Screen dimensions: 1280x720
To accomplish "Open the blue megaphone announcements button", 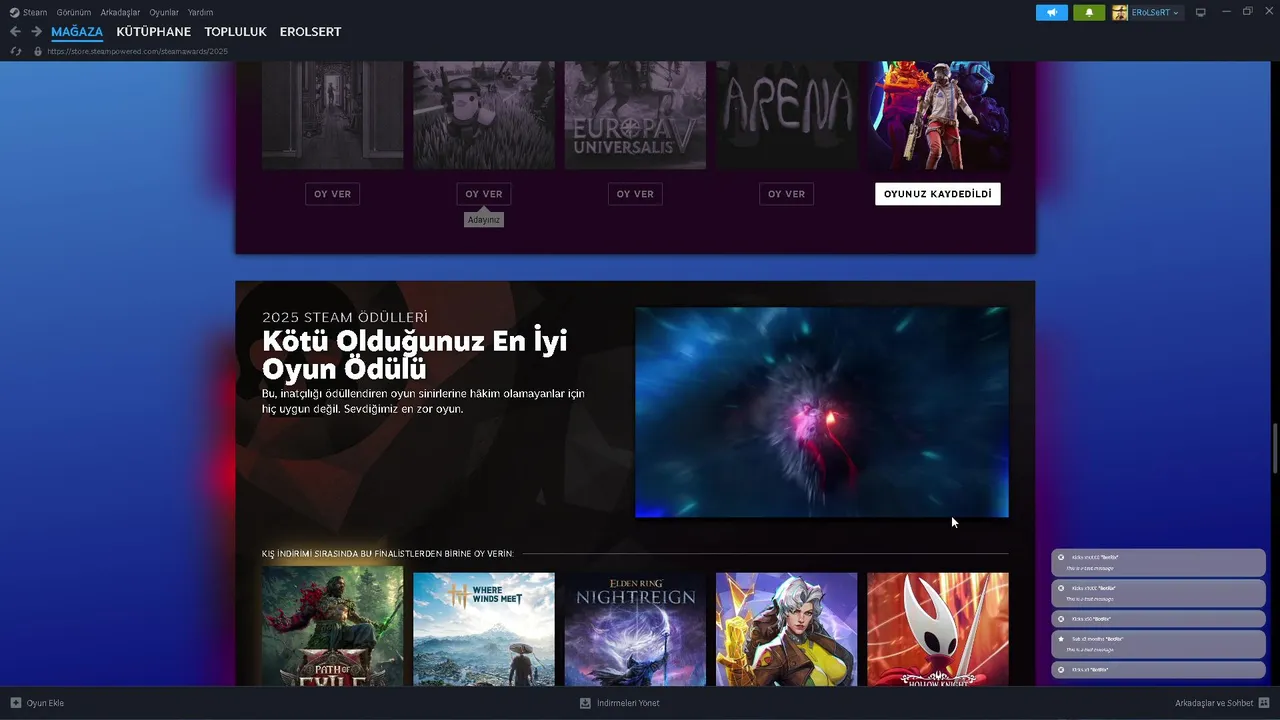I will [x=1052, y=12].
